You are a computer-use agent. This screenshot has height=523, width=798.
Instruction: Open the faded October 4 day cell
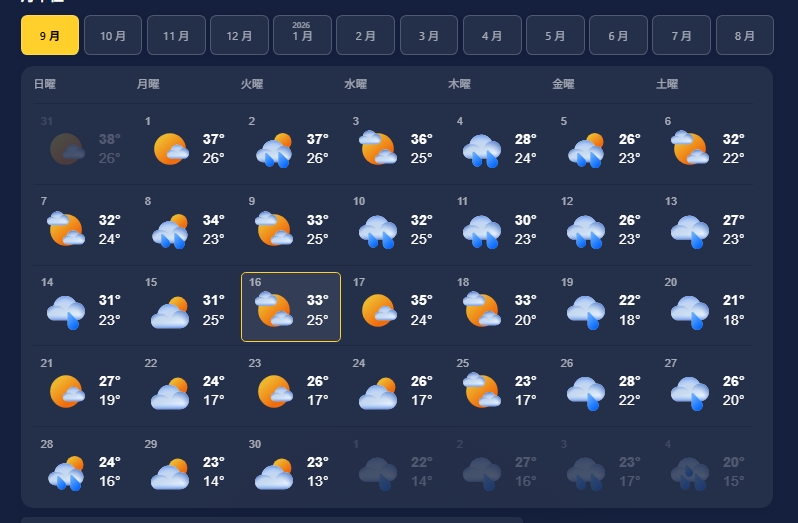point(706,469)
